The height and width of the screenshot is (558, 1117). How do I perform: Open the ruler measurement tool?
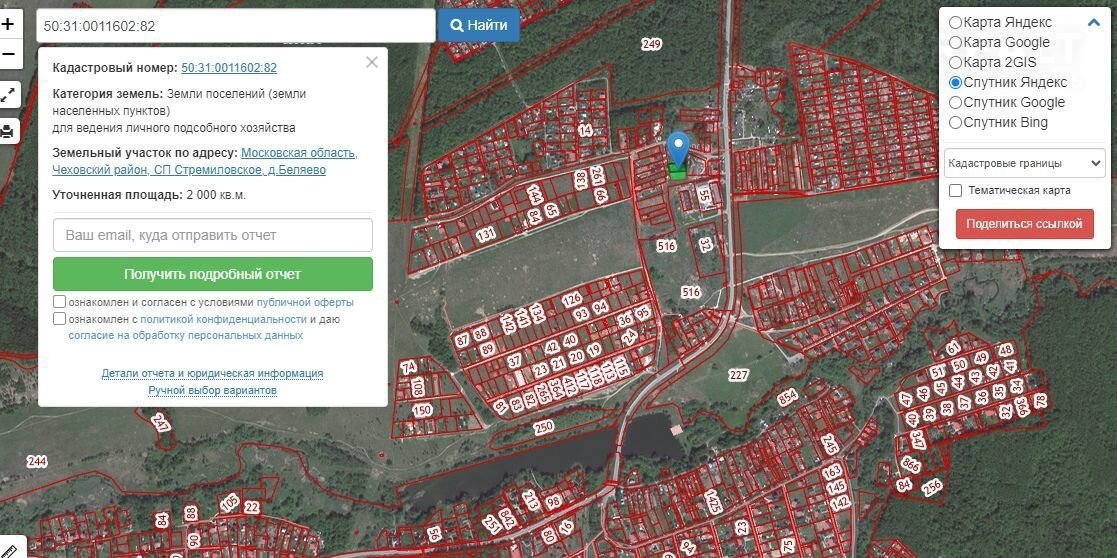tap(8, 548)
